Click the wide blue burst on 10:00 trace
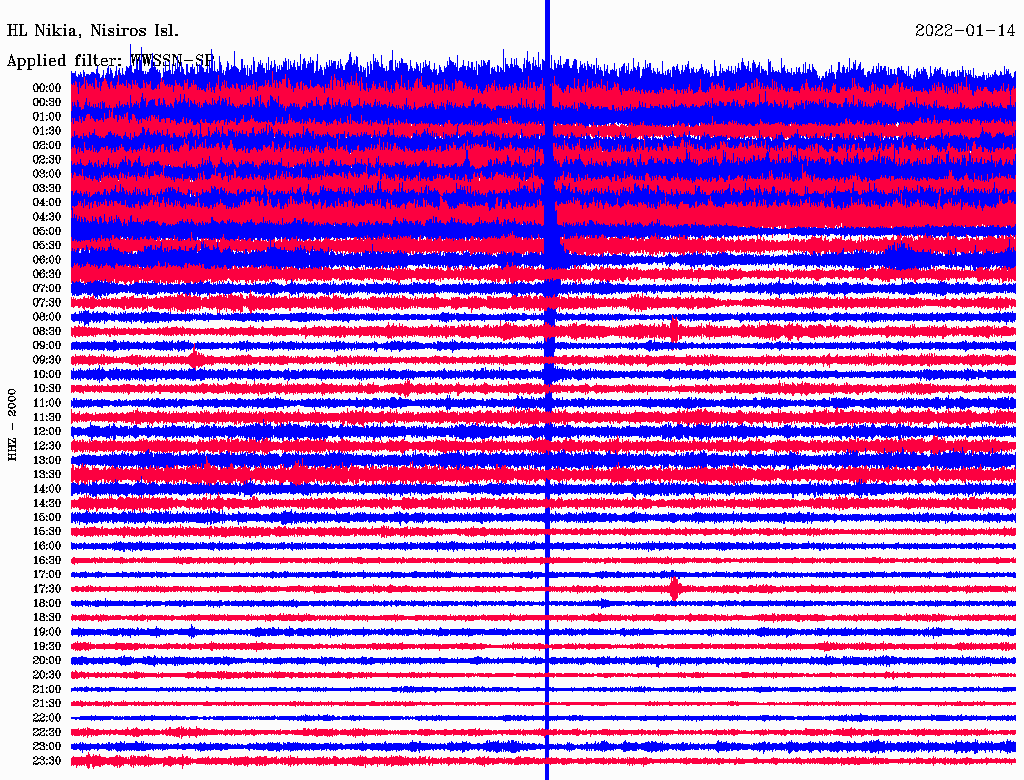This screenshot has height=780, width=1024. [x=548, y=374]
